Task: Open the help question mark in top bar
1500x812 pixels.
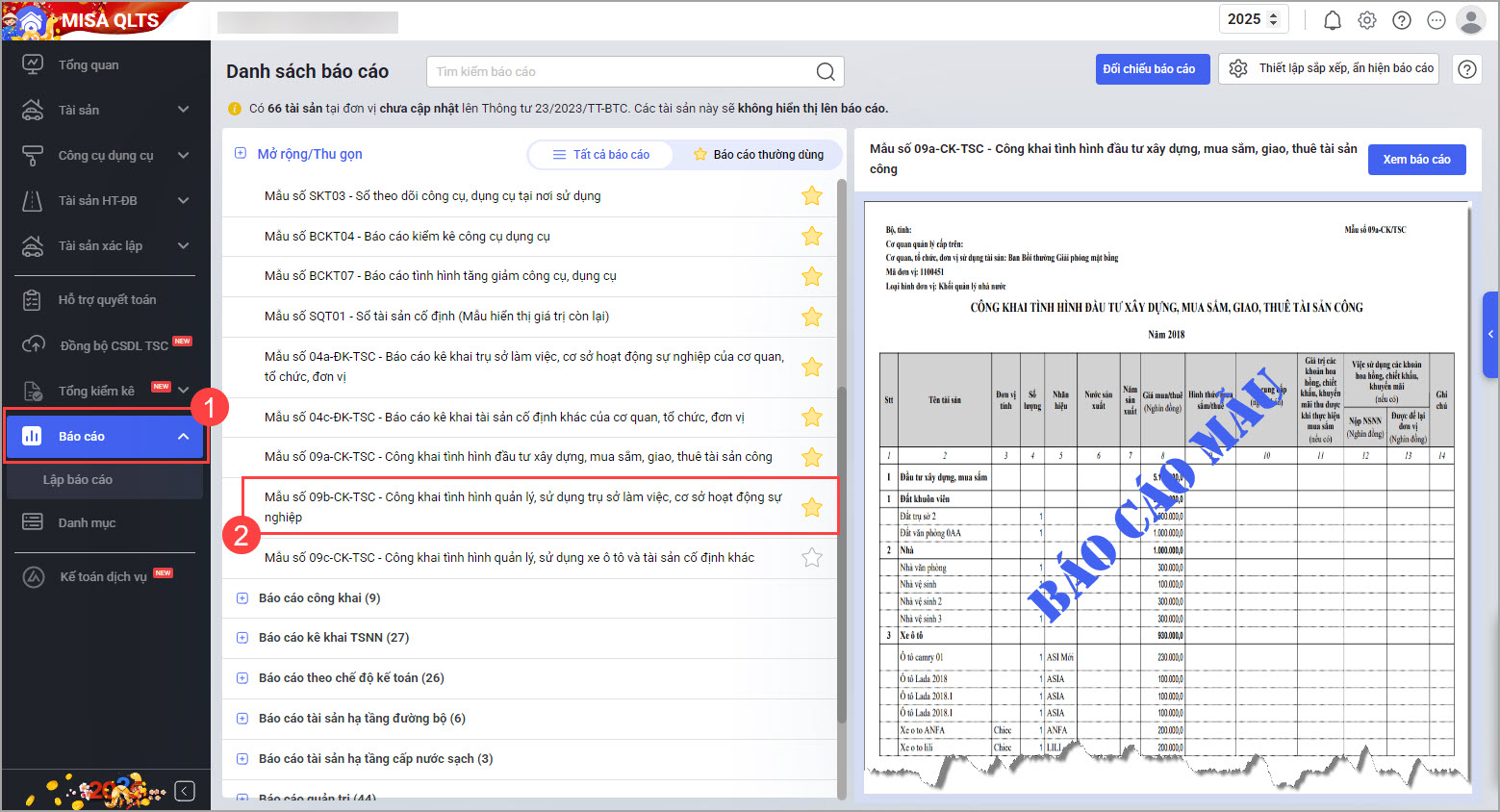Action: coord(1402,20)
